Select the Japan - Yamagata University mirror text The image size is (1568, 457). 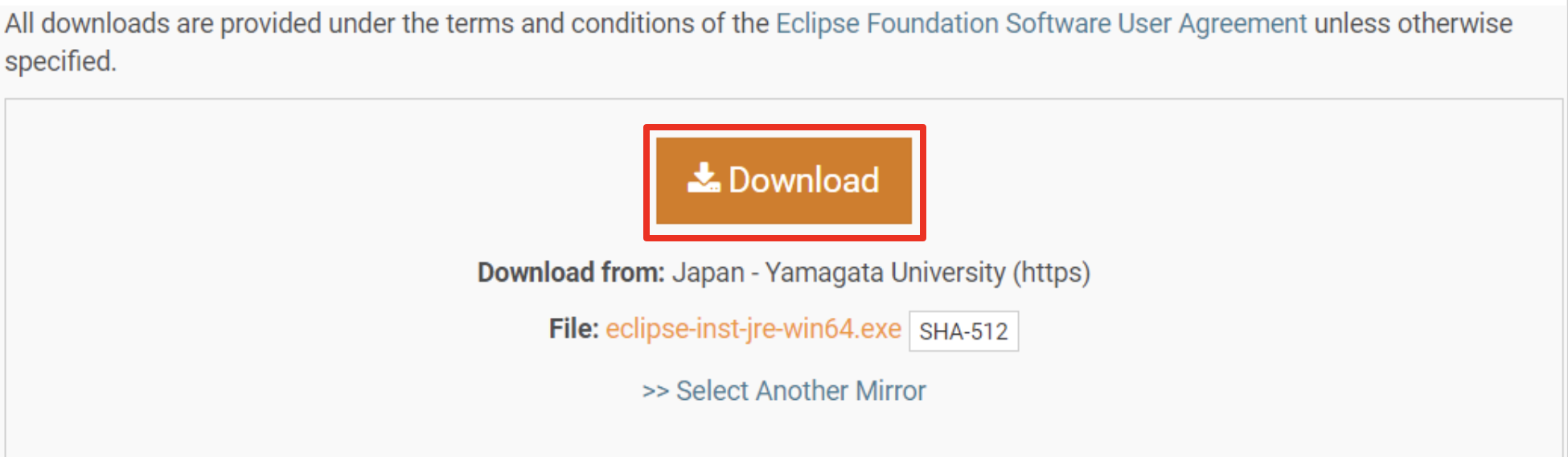click(x=839, y=273)
